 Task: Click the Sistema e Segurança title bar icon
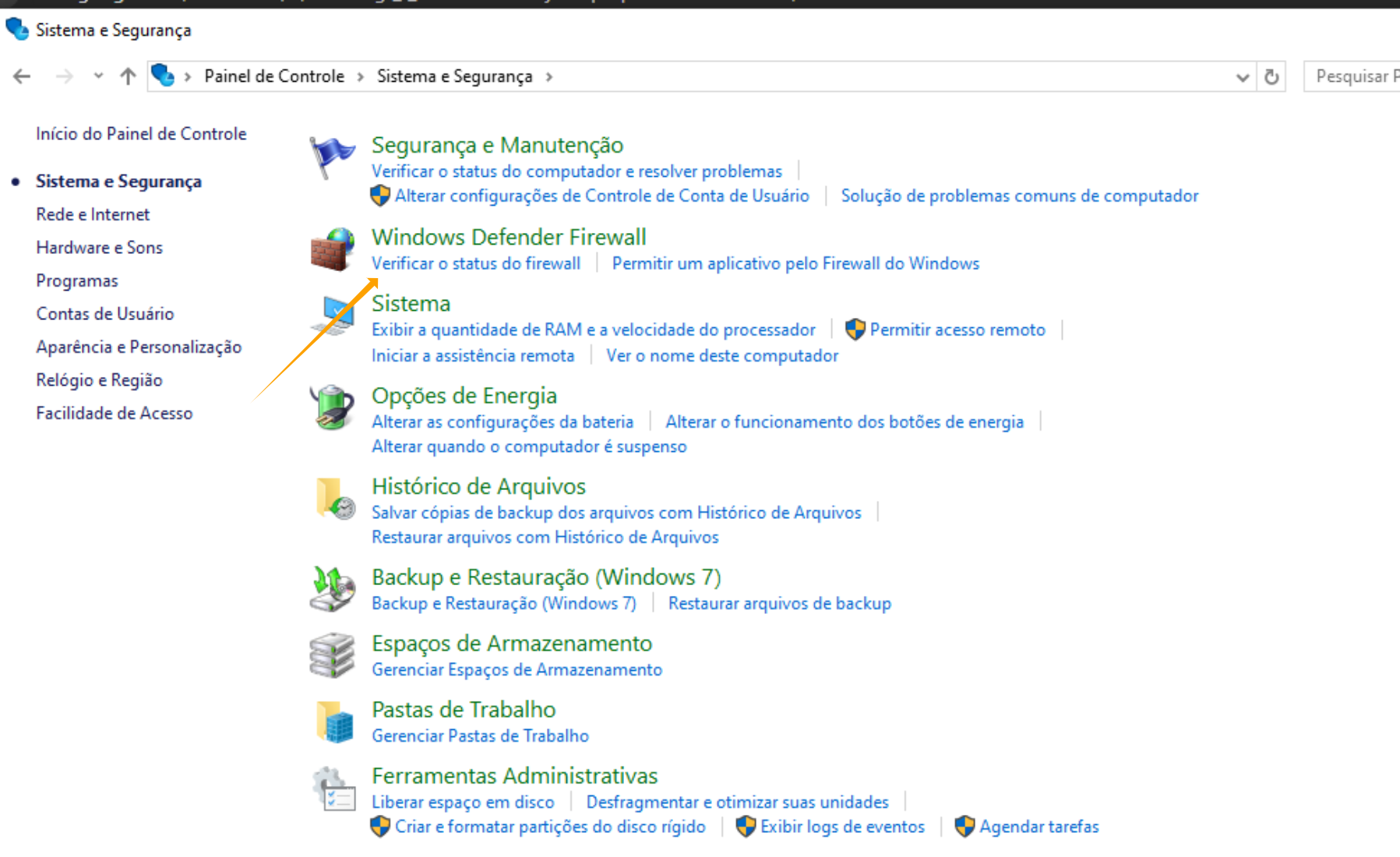pos(17,30)
